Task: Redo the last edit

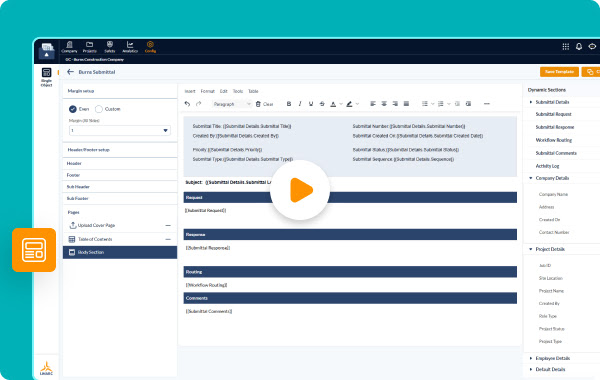Action: 198,104
